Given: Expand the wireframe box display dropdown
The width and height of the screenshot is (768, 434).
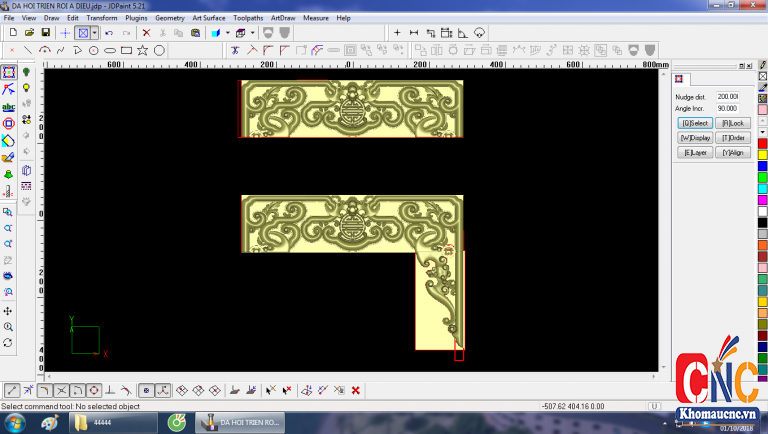Looking at the screenshot, I should pyautogui.click(x=253, y=33).
